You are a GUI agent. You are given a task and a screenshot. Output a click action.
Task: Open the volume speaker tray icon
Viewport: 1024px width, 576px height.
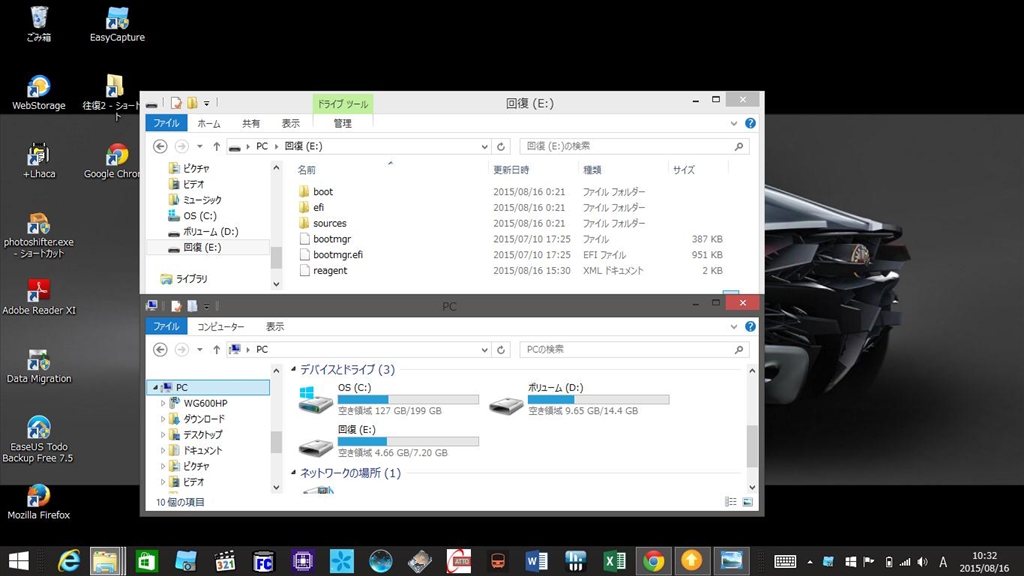point(922,562)
